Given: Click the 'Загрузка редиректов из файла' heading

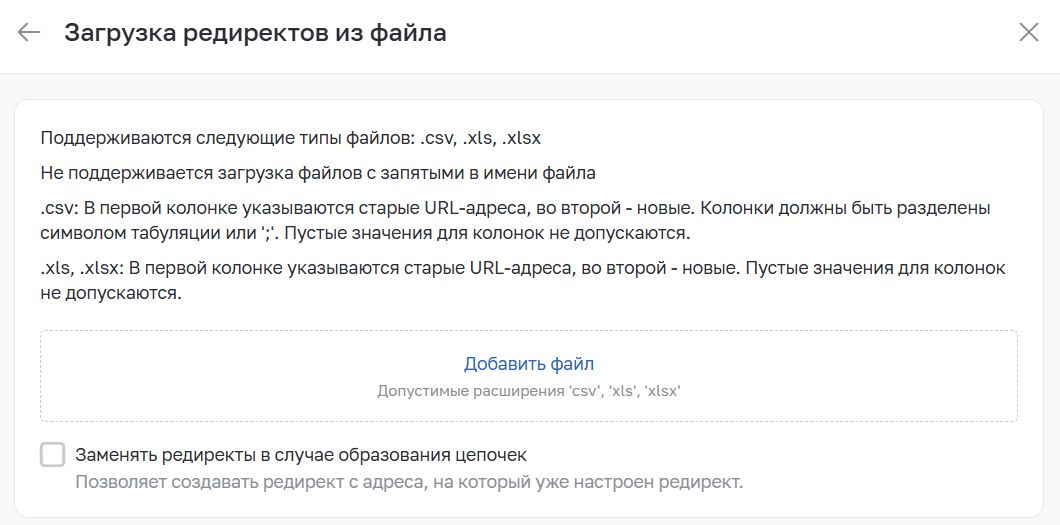Looking at the screenshot, I should coord(256,32).
